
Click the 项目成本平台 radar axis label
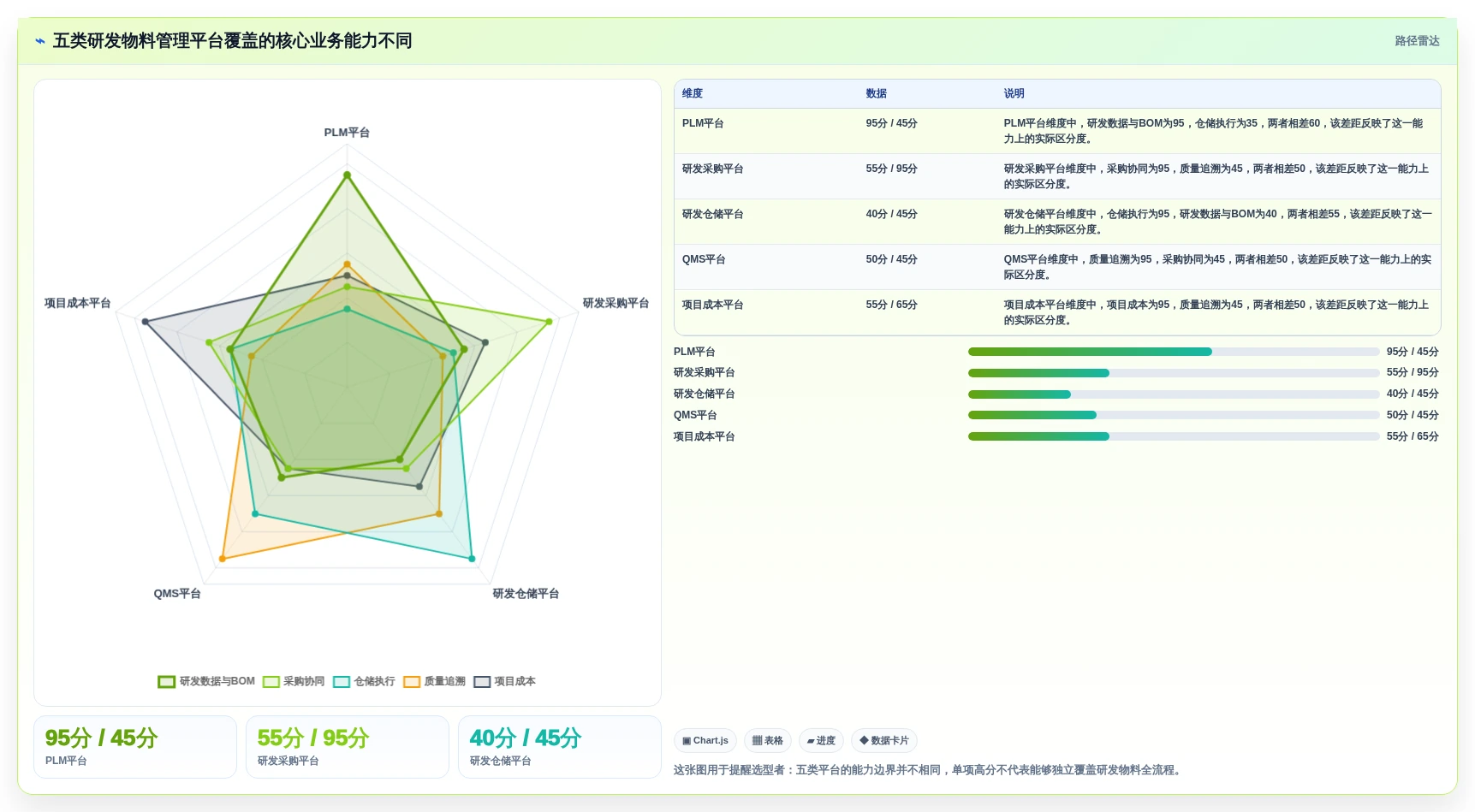click(78, 303)
